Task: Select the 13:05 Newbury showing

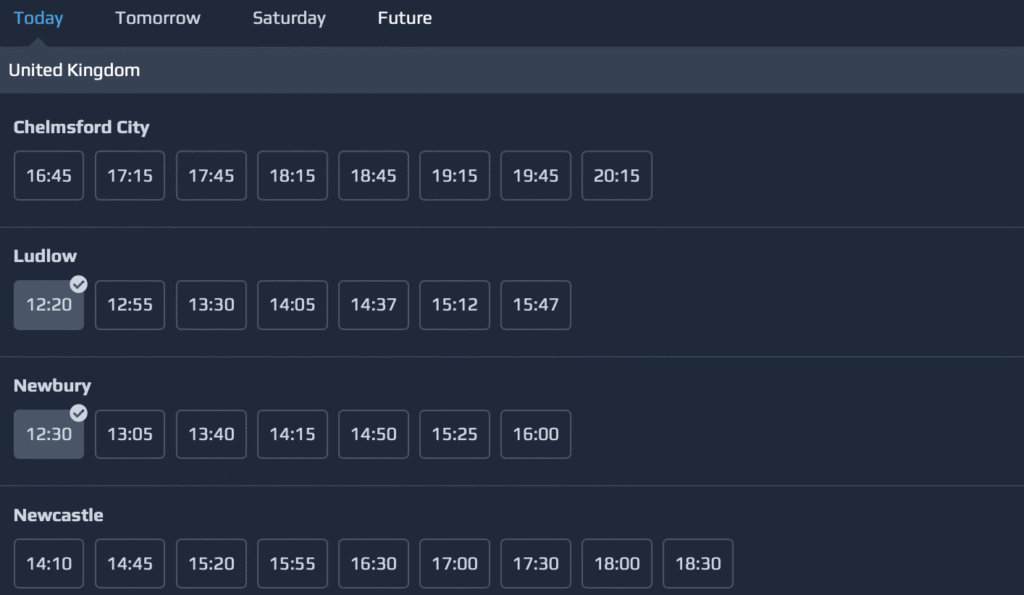Action: coord(129,434)
